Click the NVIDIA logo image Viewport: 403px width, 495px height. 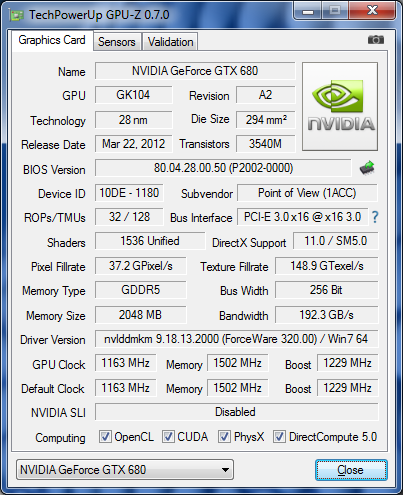(x=340, y=106)
